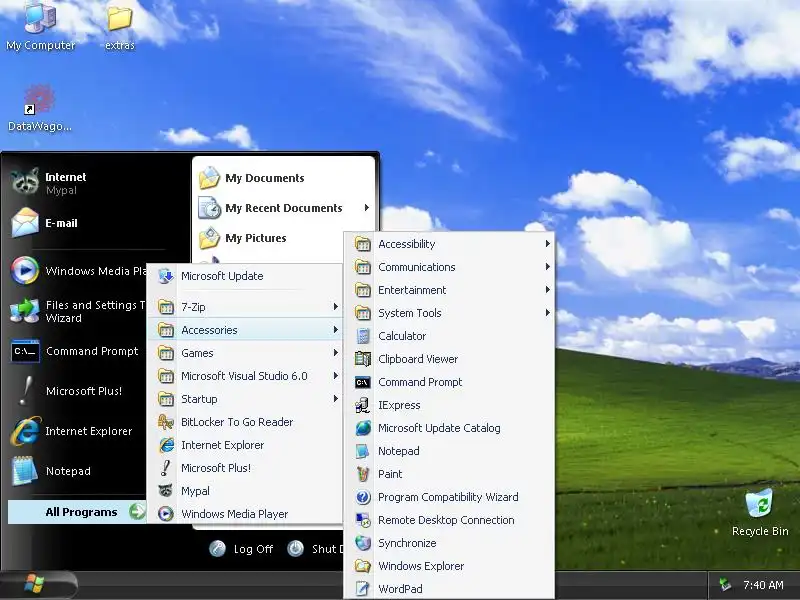
Task: Launch Command Prompt from Accessories submenu
Action: pos(449,382)
